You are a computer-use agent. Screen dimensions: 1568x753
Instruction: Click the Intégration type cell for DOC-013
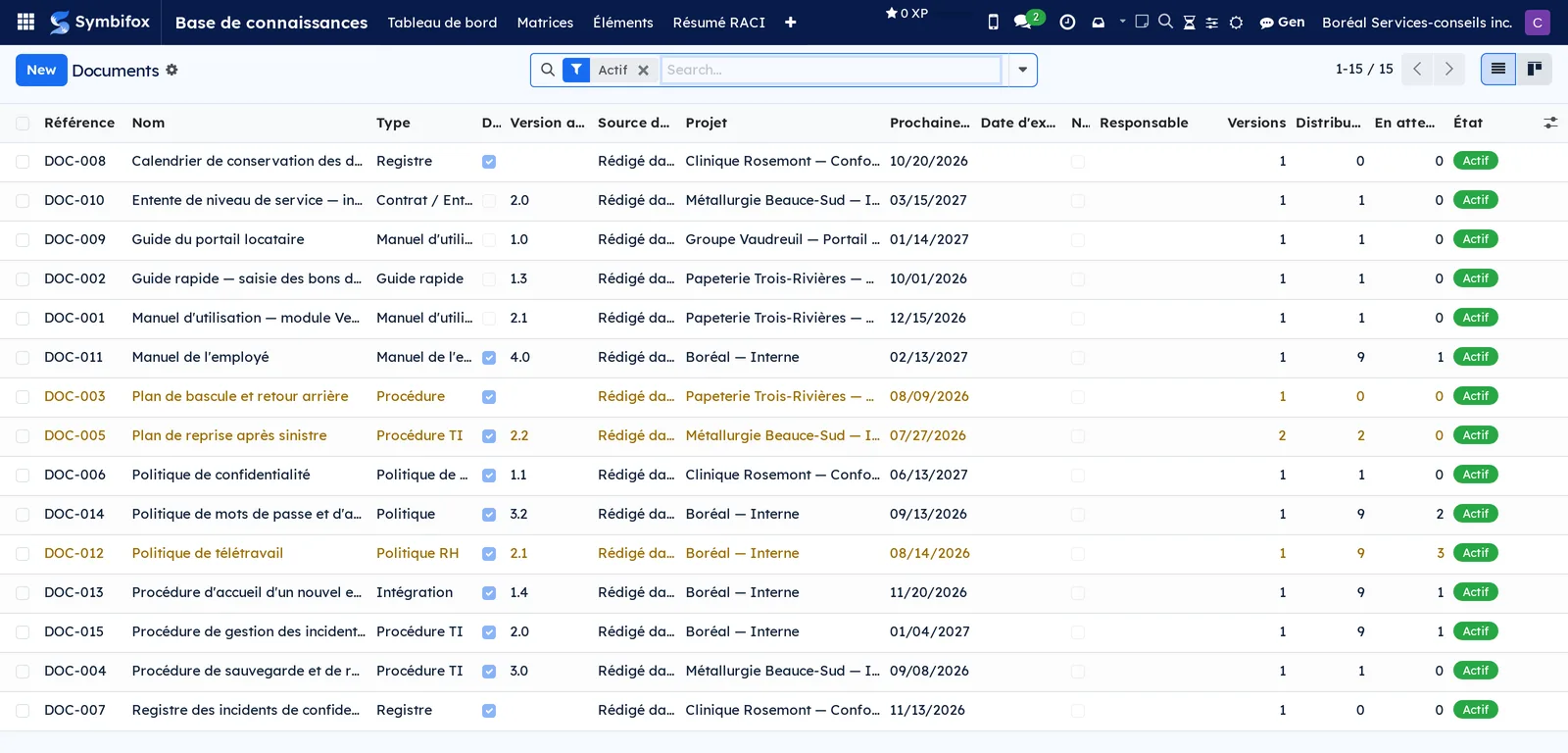point(415,592)
